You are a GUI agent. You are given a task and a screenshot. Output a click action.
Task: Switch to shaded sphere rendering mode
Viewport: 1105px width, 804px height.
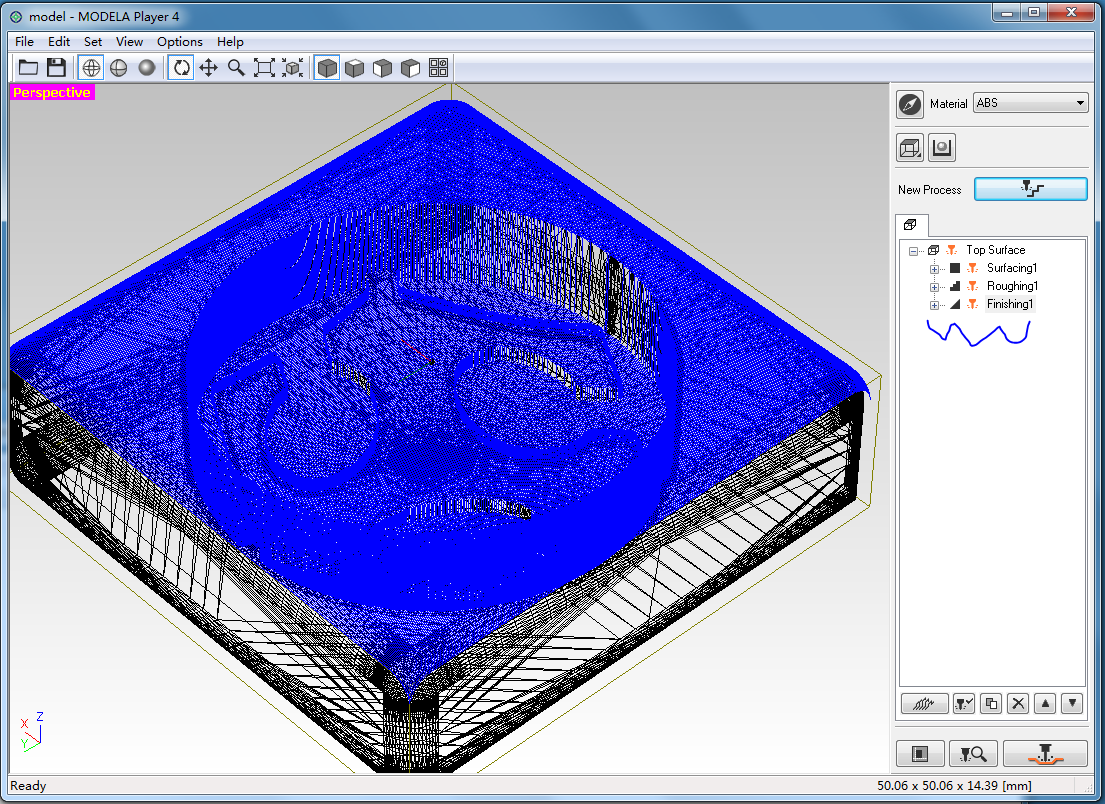point(147,68)
